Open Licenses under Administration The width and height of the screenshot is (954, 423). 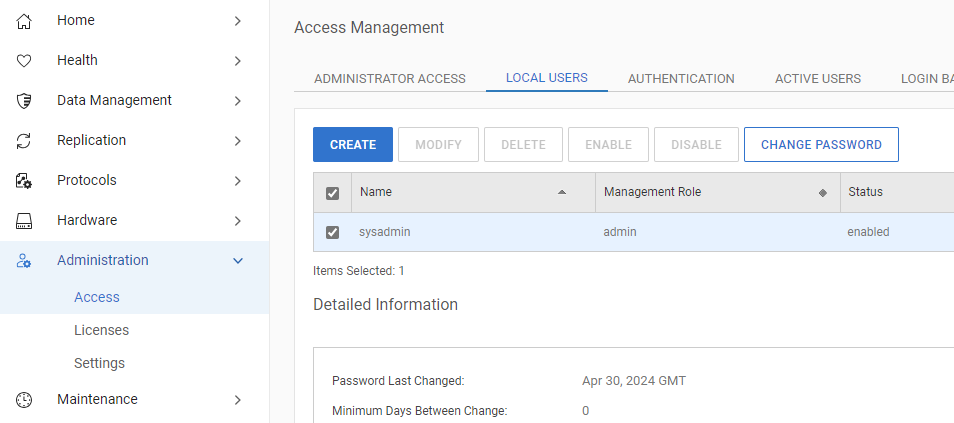click(x=101, y=330)
